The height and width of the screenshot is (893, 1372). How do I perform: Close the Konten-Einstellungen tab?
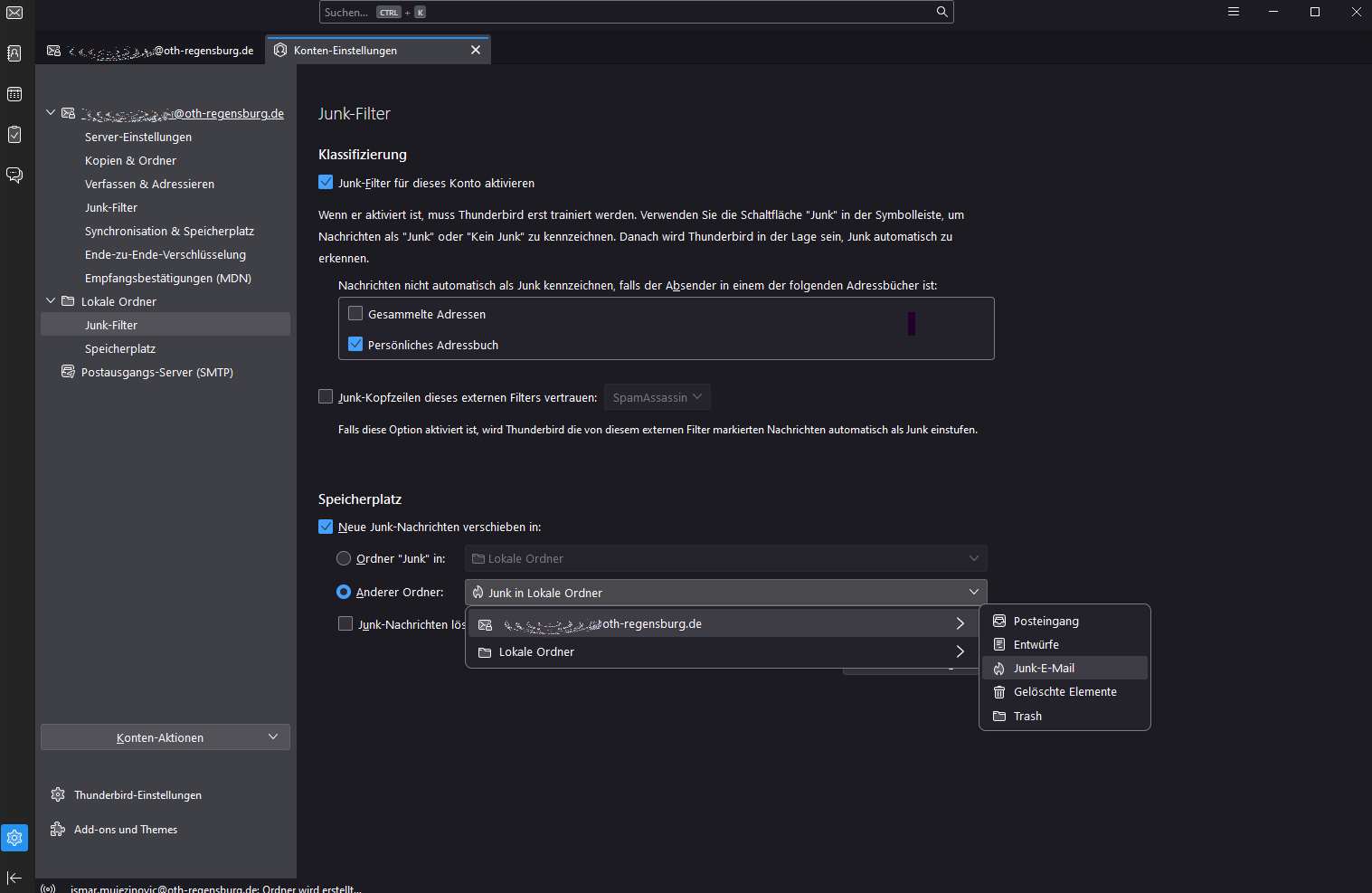click(476, 51)
